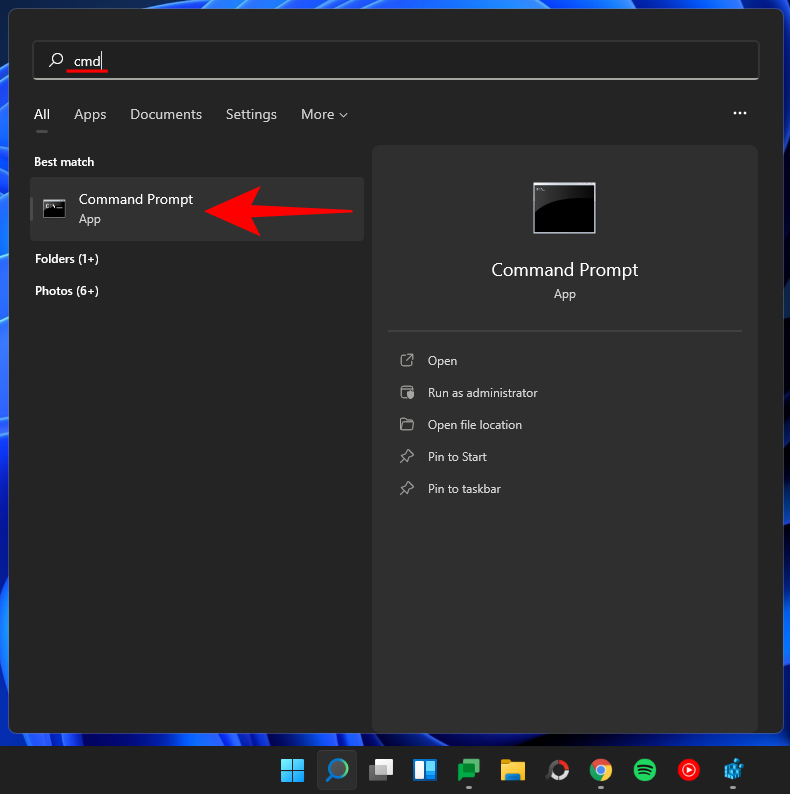Screen dimensions: 790x794
Task: Open Task View from the taskbar
Action: click(380, 770)
